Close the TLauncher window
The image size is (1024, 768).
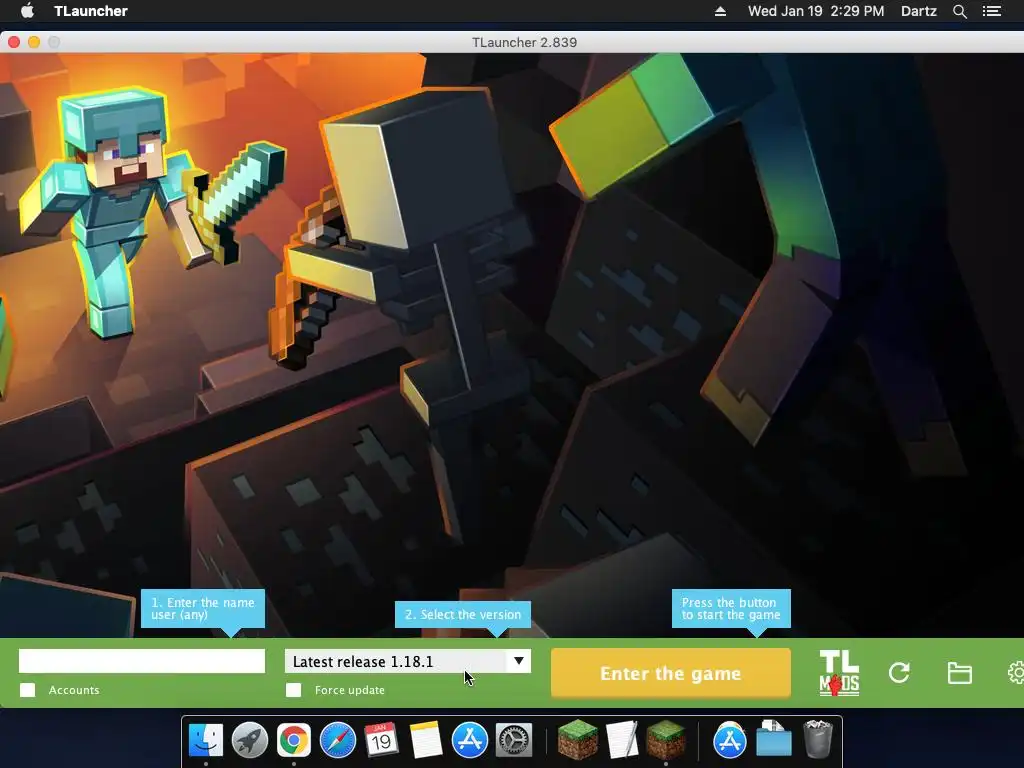coord(14,42)
